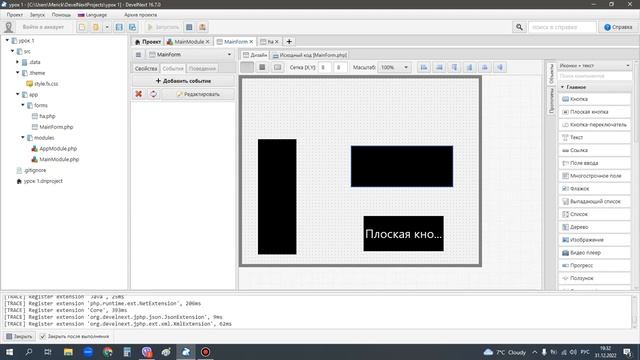
Task: Click the hamburger list icon beside MainForm dropdown
Action: [138, 55]
